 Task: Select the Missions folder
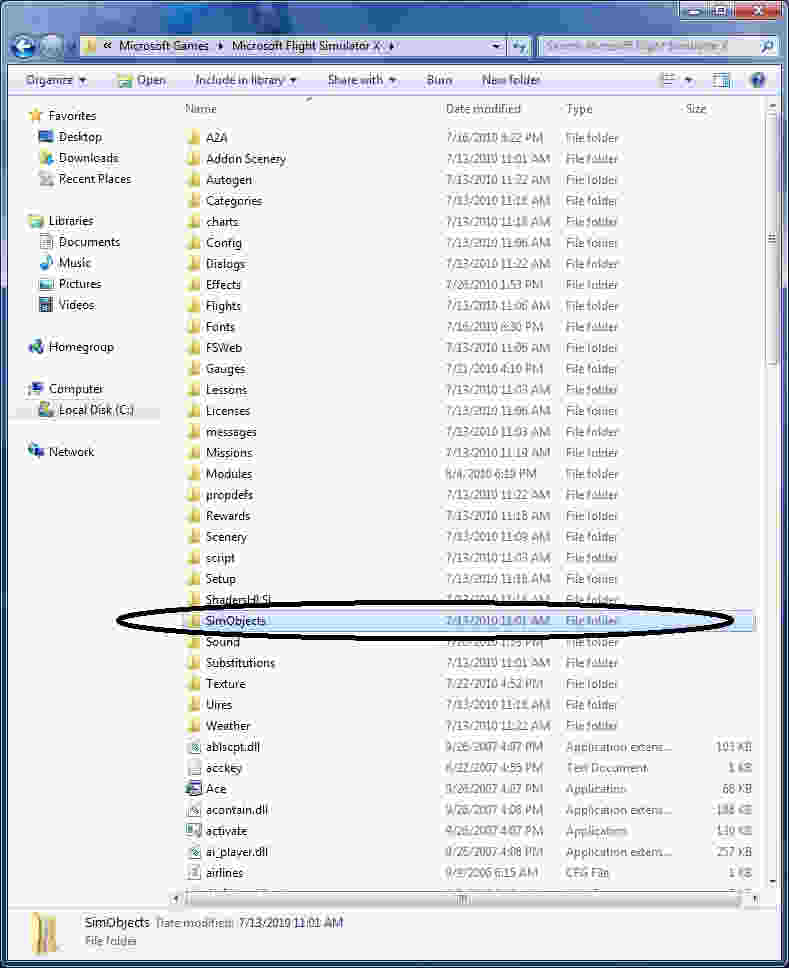pyautogui.click(x=229, y=453)
